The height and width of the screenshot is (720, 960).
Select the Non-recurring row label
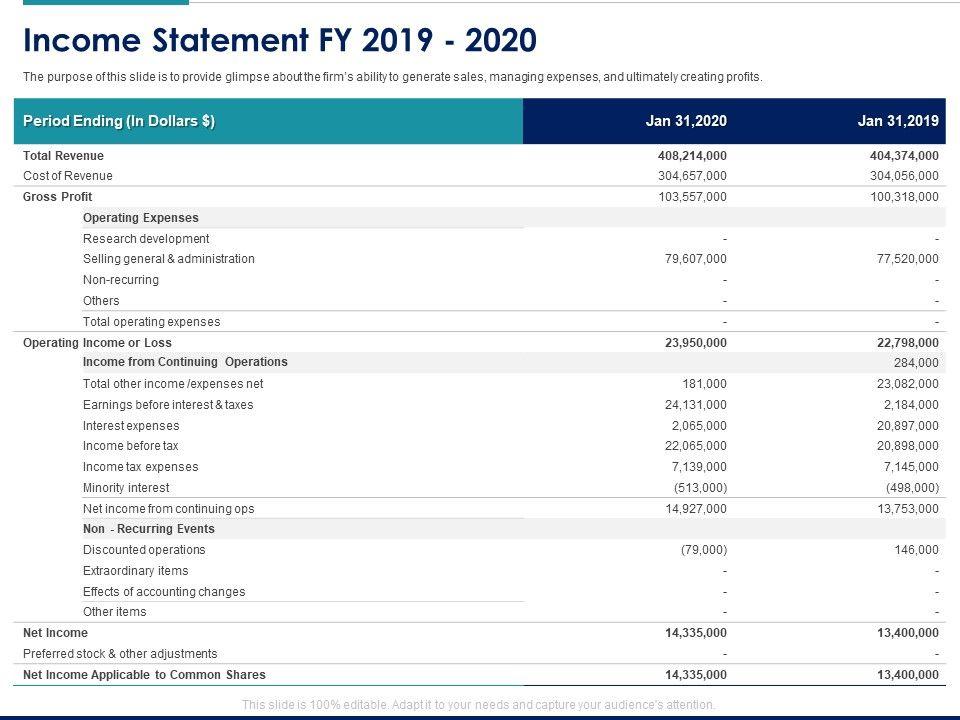121,279
